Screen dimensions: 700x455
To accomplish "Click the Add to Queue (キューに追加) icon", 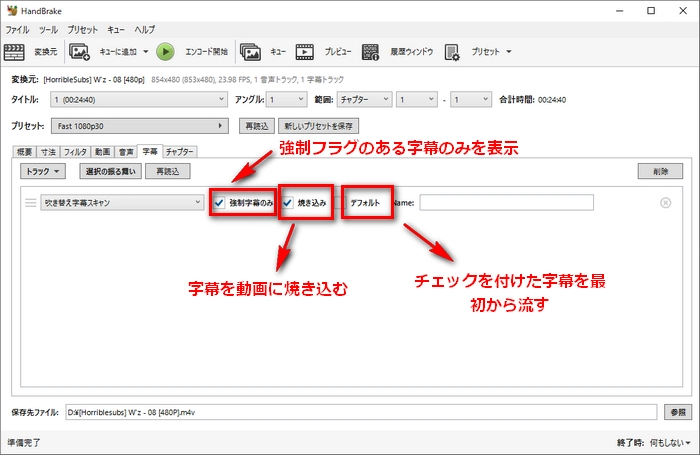I will pyautogui.click(x=79, y=51).
